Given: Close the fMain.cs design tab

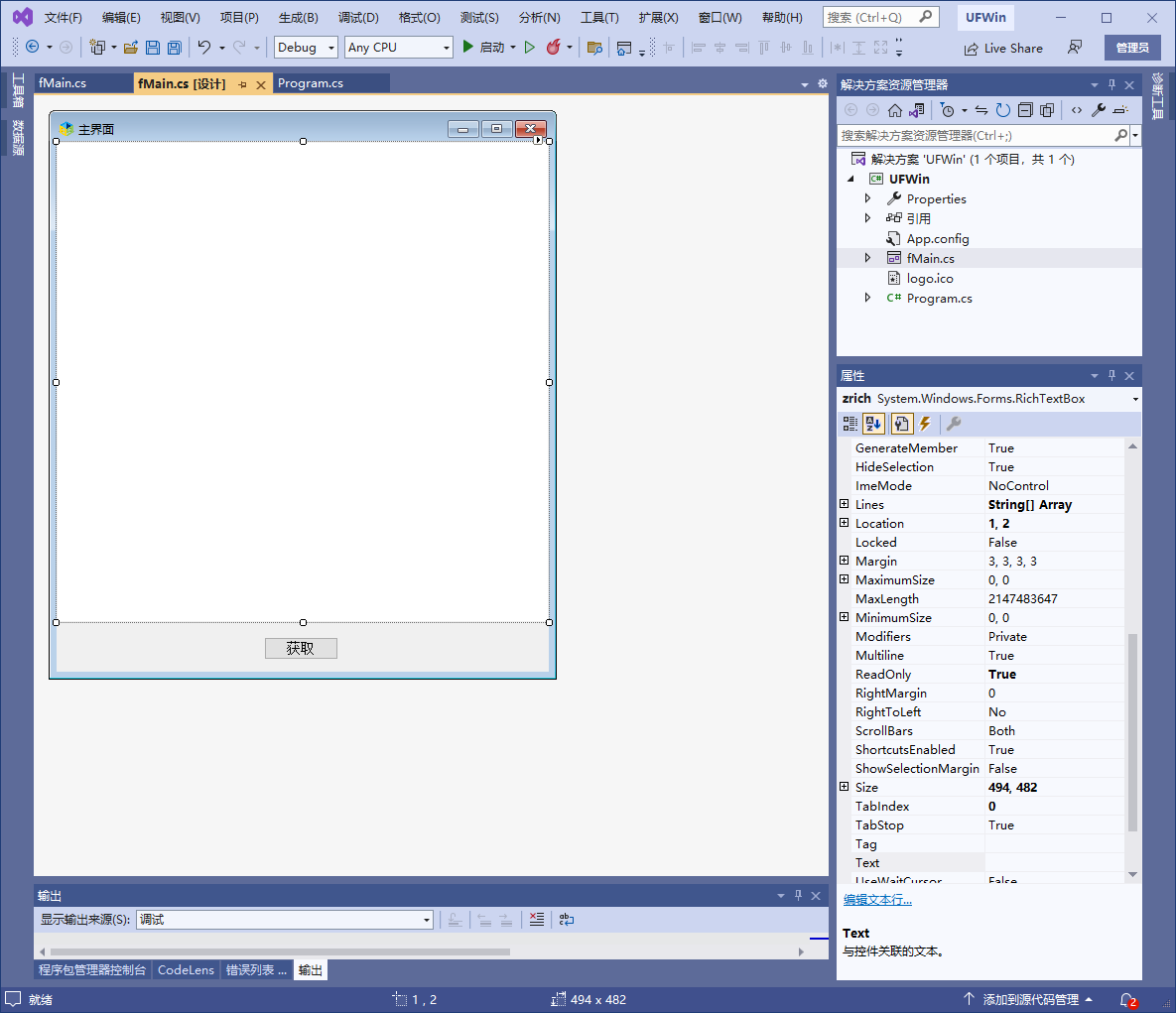Looking at the screenshot, I should click(261, 84).
